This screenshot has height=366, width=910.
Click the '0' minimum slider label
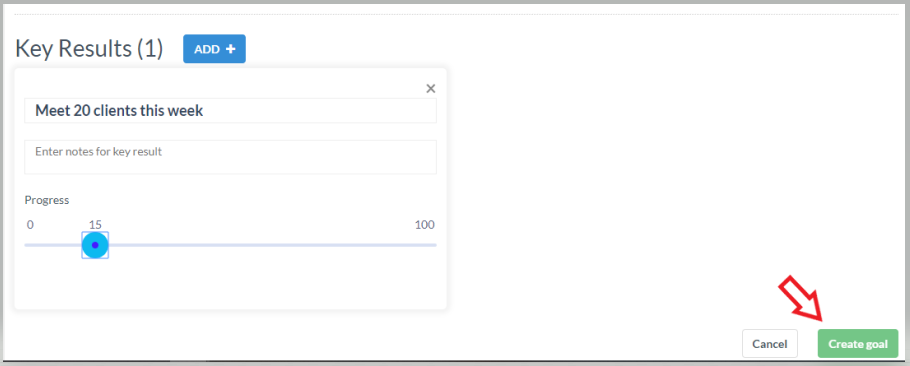[30, 225]
